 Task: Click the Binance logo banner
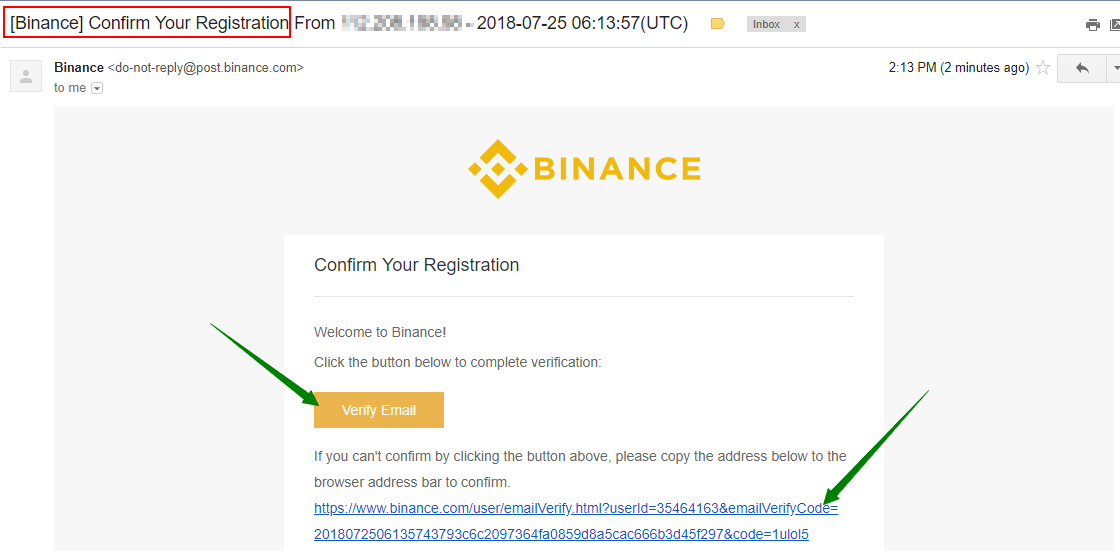point(584,169)
